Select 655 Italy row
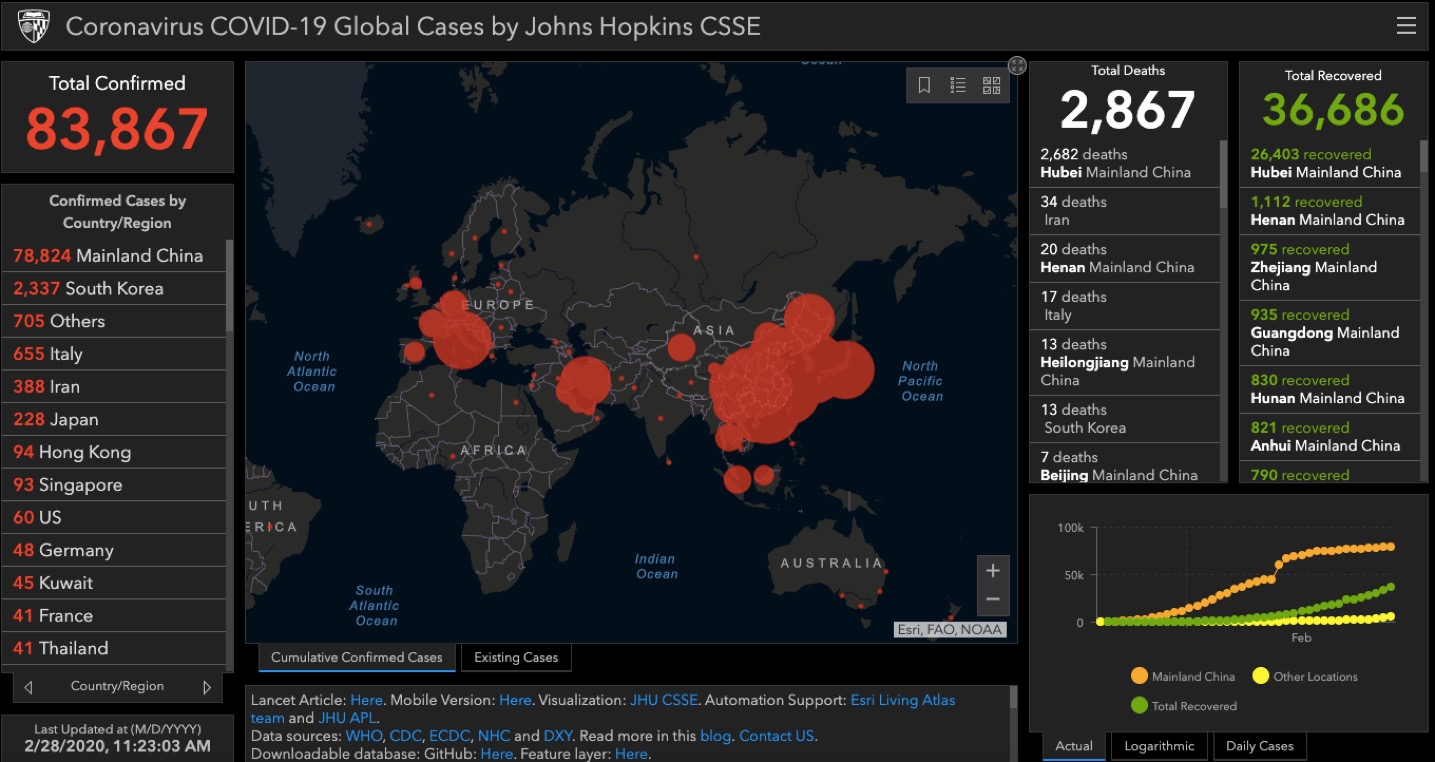Screen dimensions: 1435x762 pos(115,354)
